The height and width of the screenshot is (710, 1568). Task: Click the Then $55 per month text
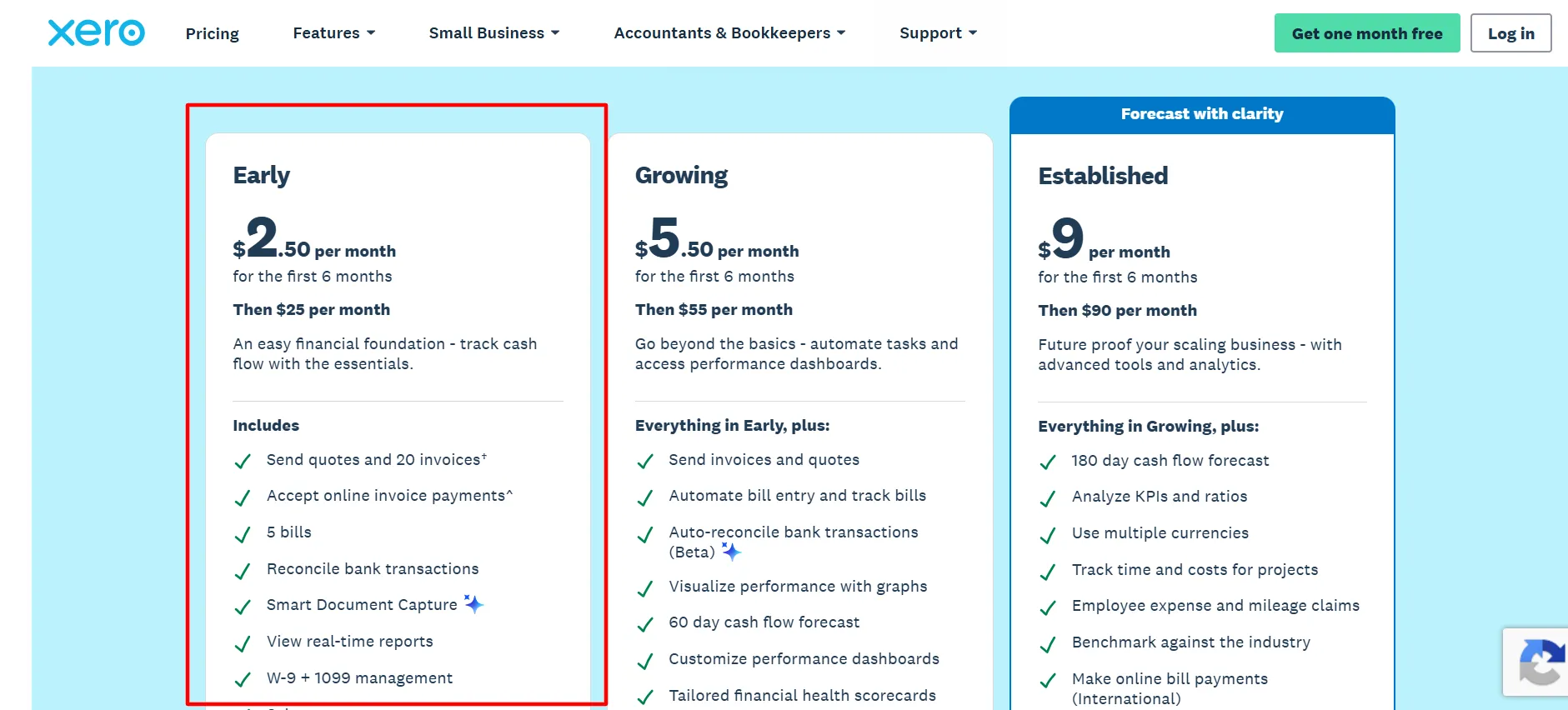click(714, 309)
